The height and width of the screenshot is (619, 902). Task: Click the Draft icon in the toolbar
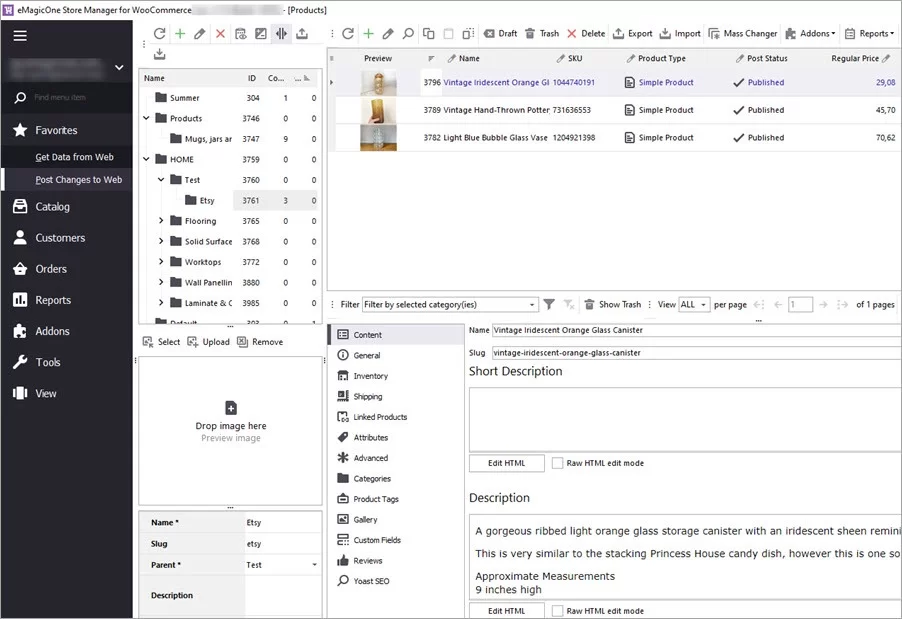click(501, 33)
